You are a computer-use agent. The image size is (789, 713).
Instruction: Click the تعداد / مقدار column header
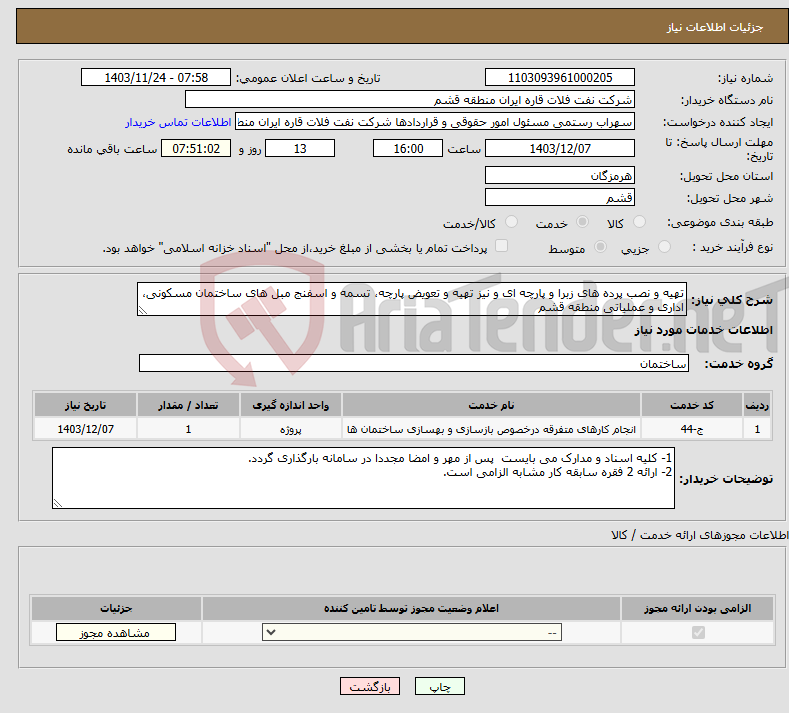188,405
